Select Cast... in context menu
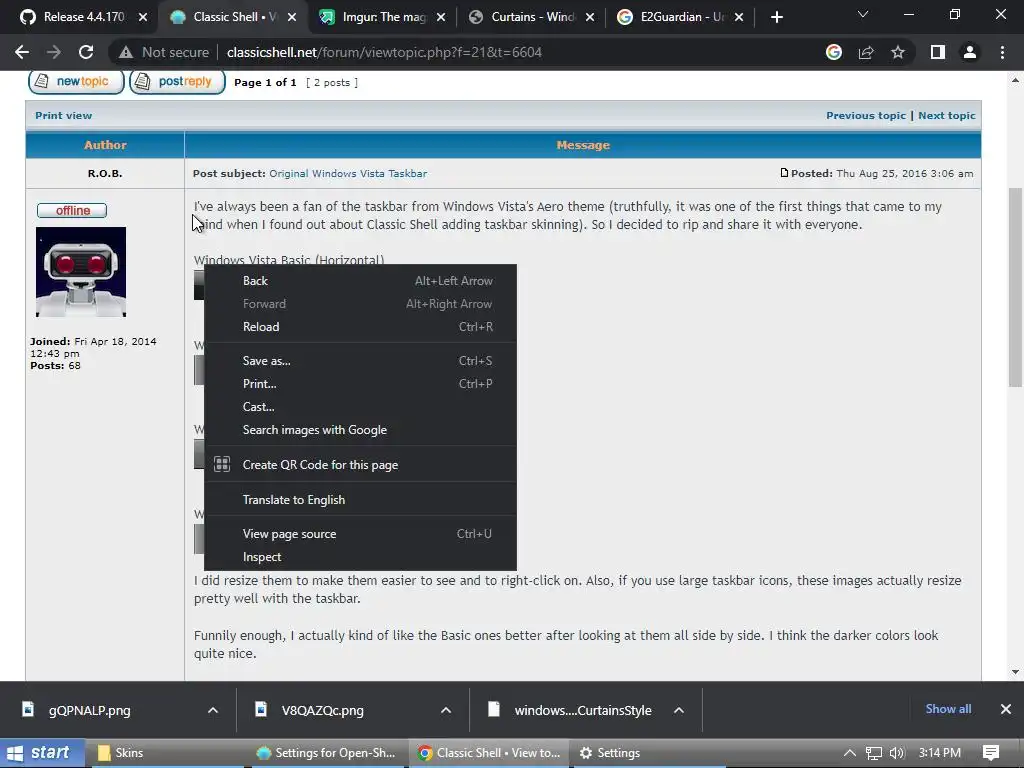 tap(360, 407)
